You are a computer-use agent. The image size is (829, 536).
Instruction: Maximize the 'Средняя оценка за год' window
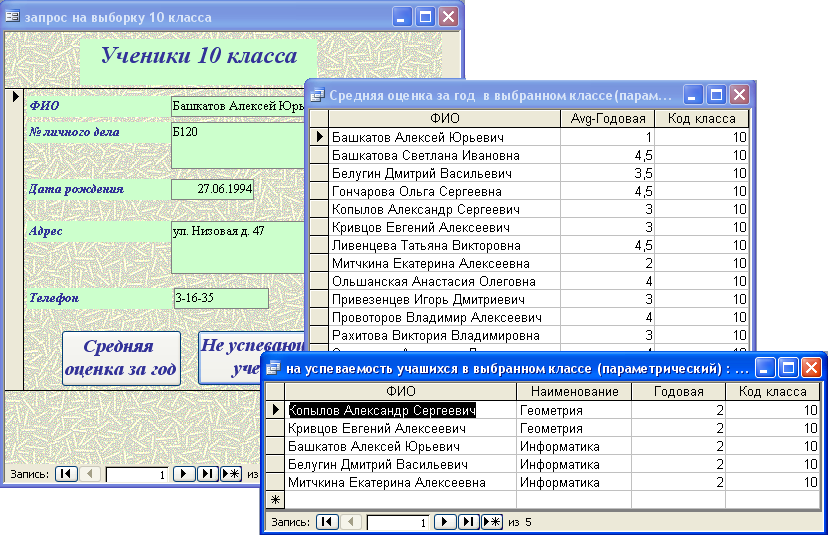tap(716, 95)
